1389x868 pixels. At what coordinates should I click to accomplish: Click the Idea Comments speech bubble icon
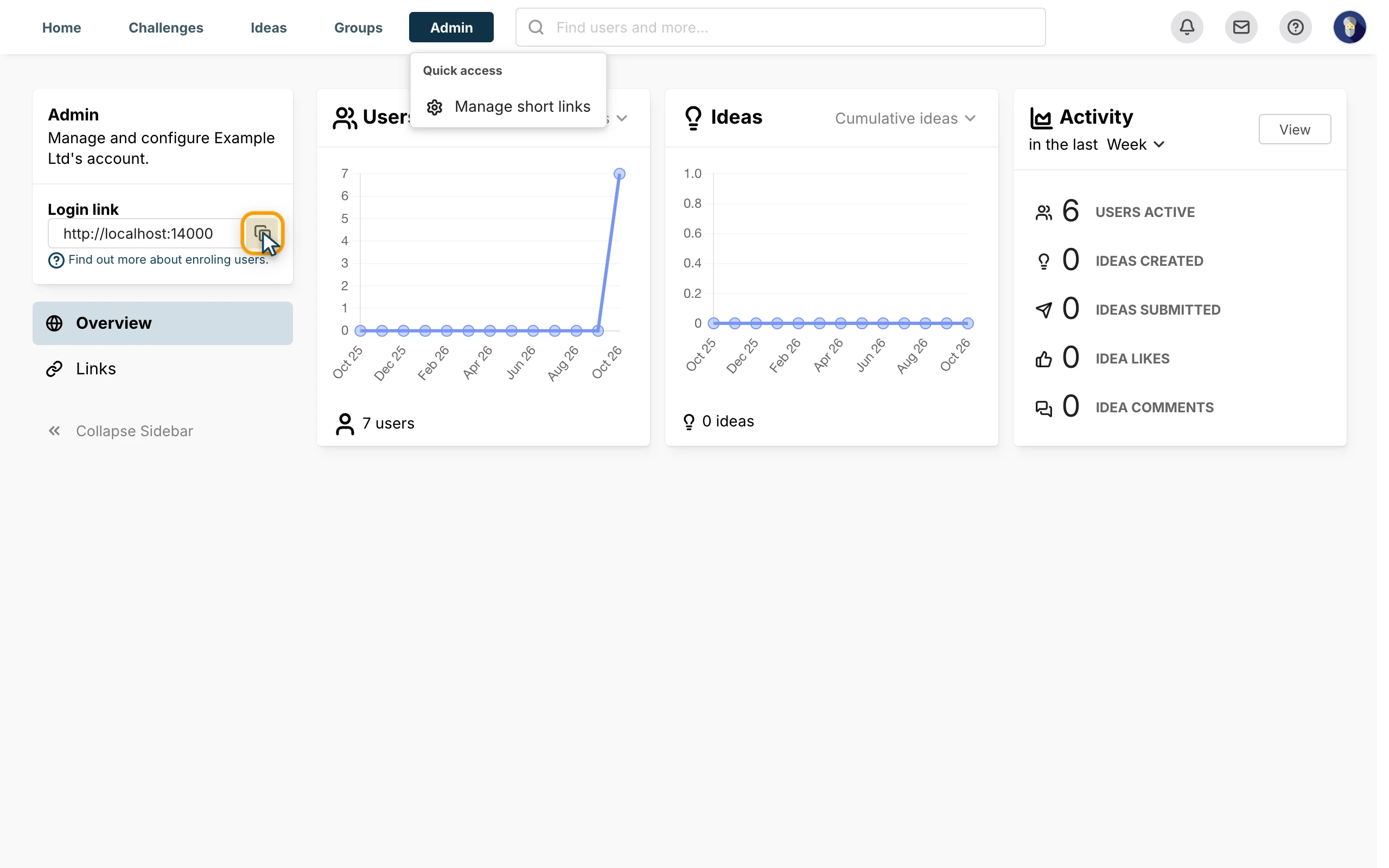click(1043, 408)
